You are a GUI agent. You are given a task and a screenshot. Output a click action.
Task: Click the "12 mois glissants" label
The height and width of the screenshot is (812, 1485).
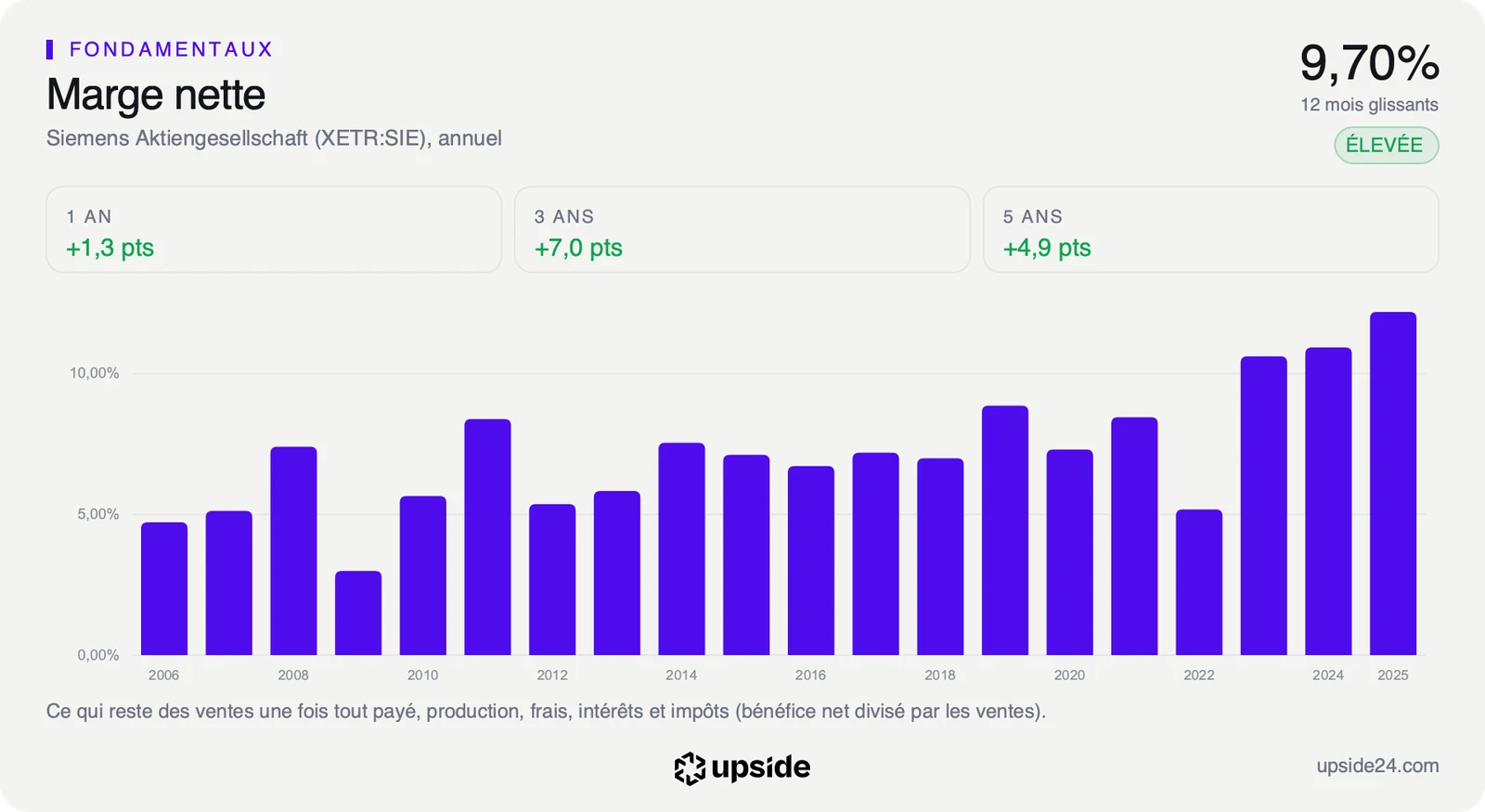[1369, 105]
